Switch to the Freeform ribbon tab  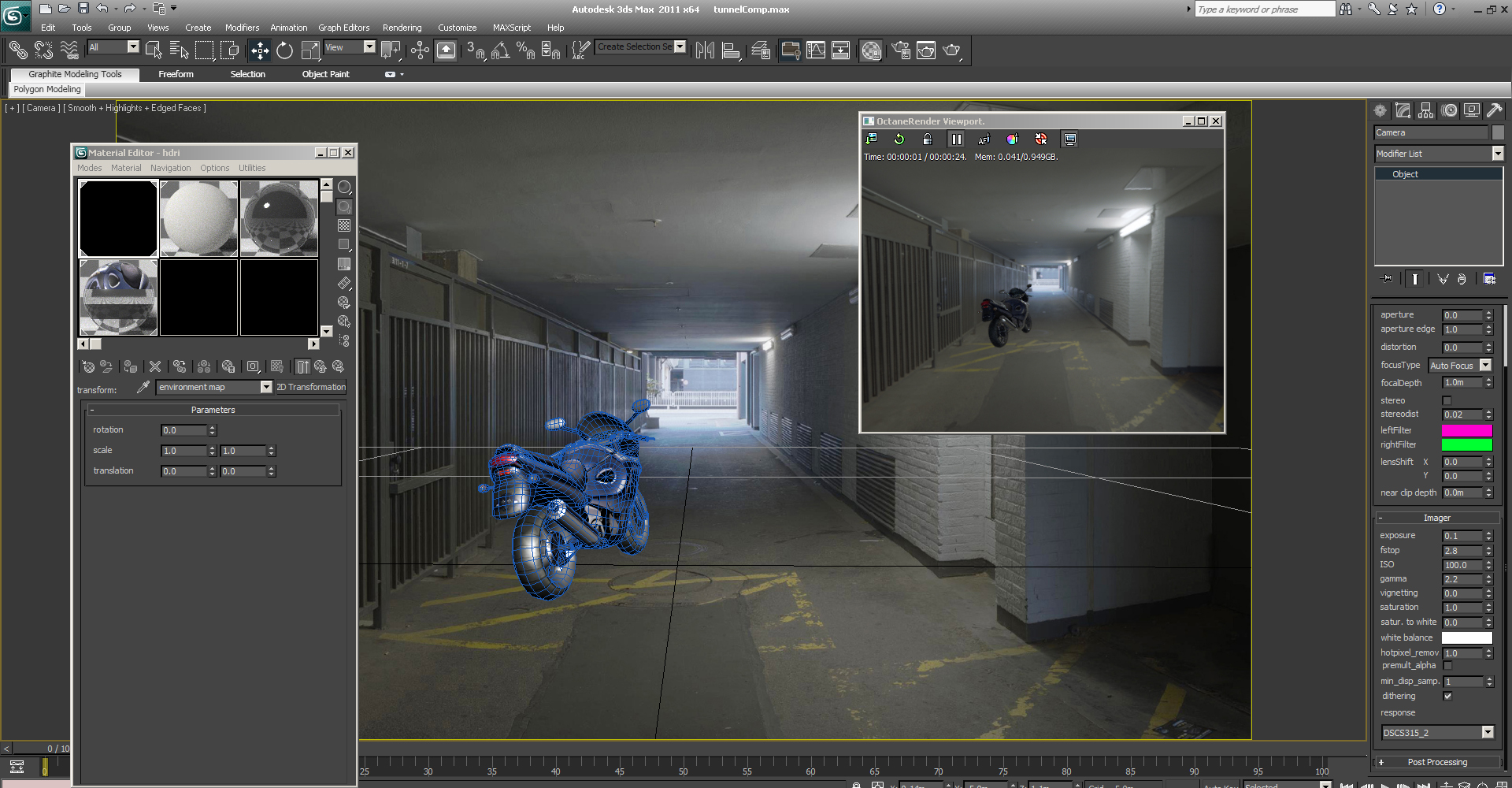(176, 74)
